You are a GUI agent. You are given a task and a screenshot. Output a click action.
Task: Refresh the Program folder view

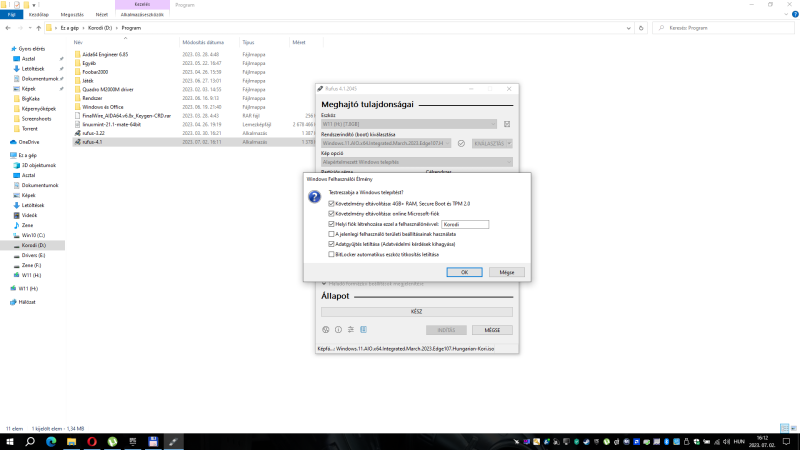[641, 28]
